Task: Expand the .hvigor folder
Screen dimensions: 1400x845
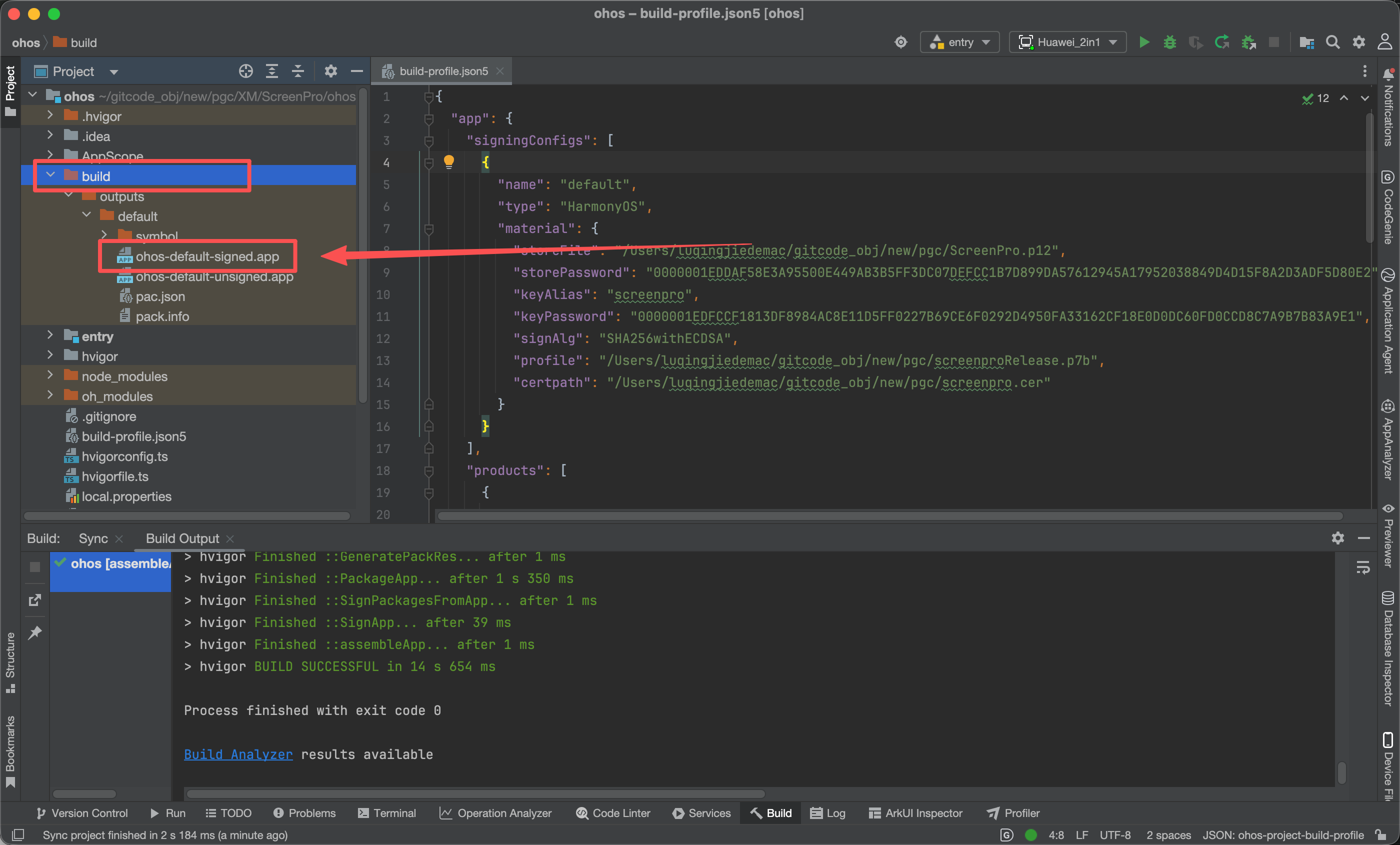Action: click(50, 115)
